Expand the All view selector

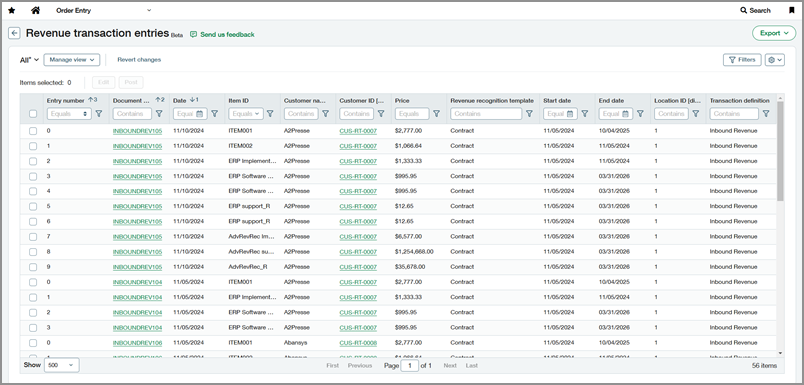click(x=29, y=60)
